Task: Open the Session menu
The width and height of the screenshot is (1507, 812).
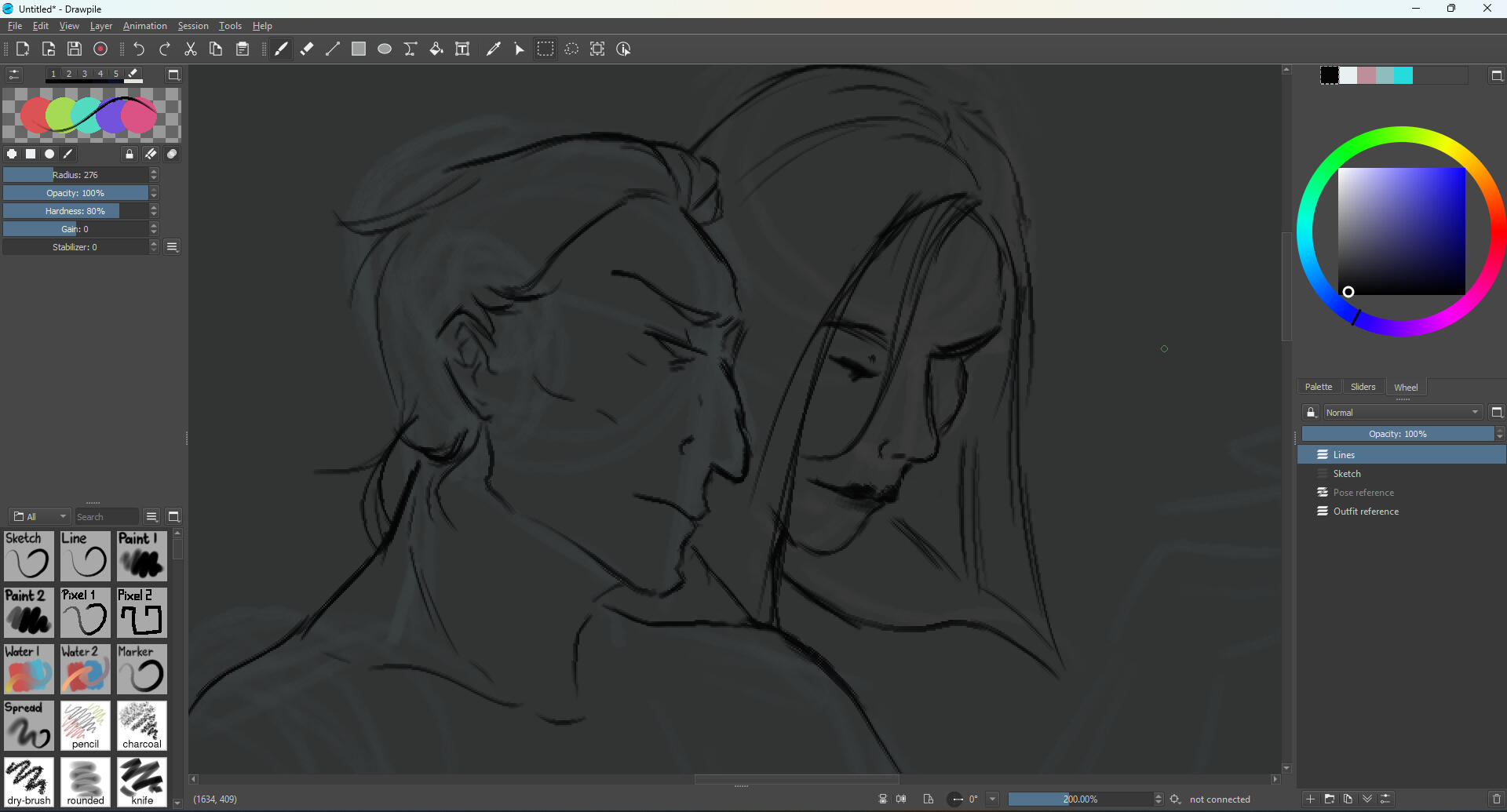Action: tap(192, 26)
